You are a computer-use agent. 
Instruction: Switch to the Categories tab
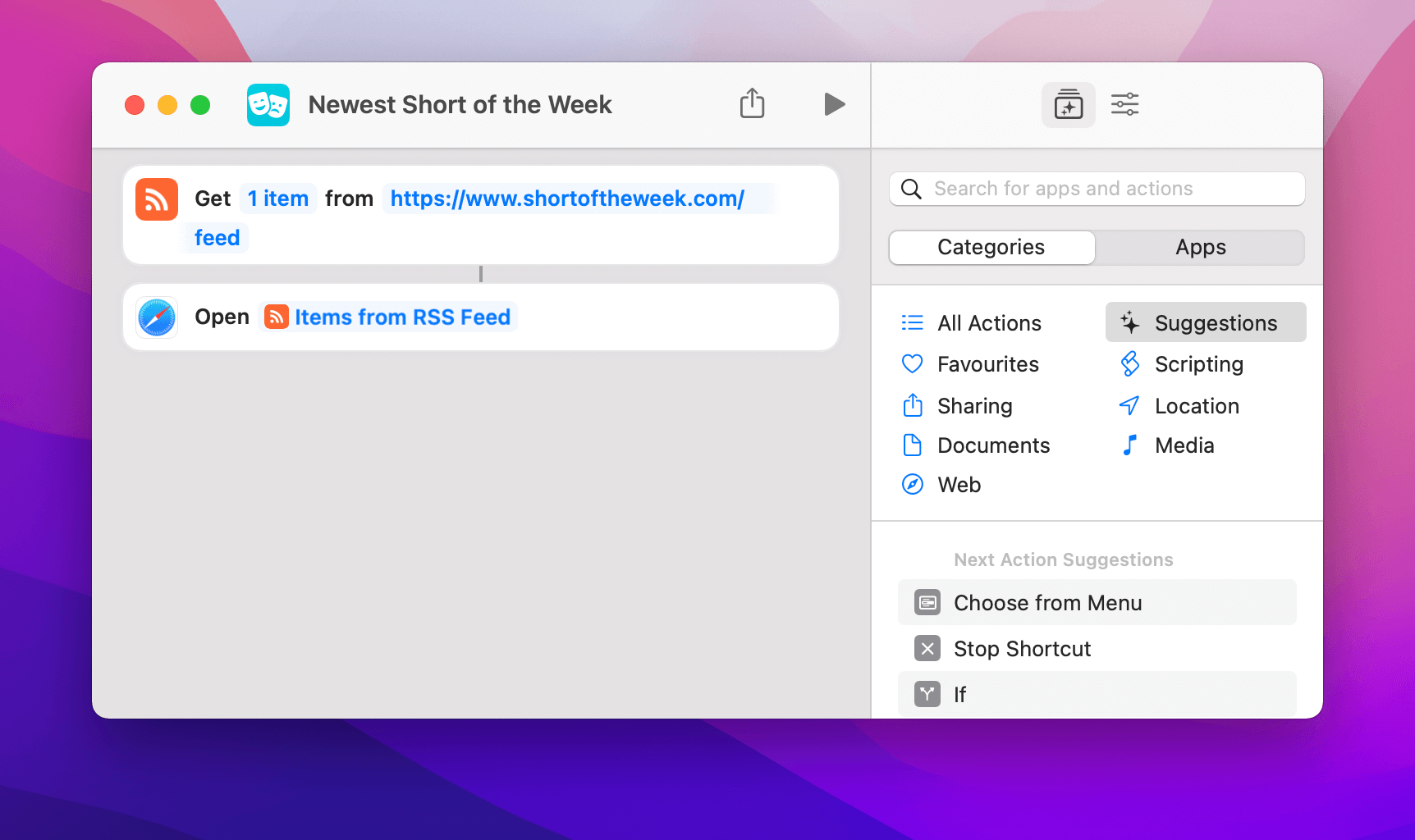pyautogui.click(x=991, y=247)
